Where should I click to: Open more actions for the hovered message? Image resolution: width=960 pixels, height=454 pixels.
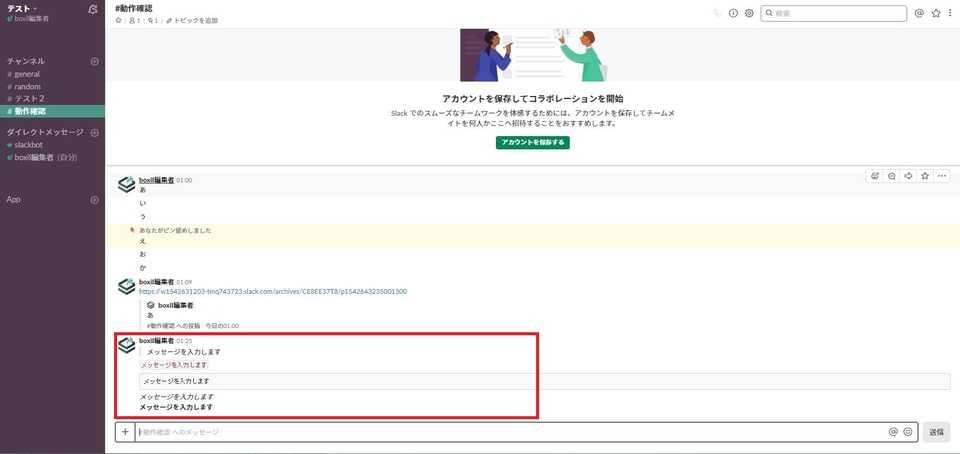pos(942,176)
